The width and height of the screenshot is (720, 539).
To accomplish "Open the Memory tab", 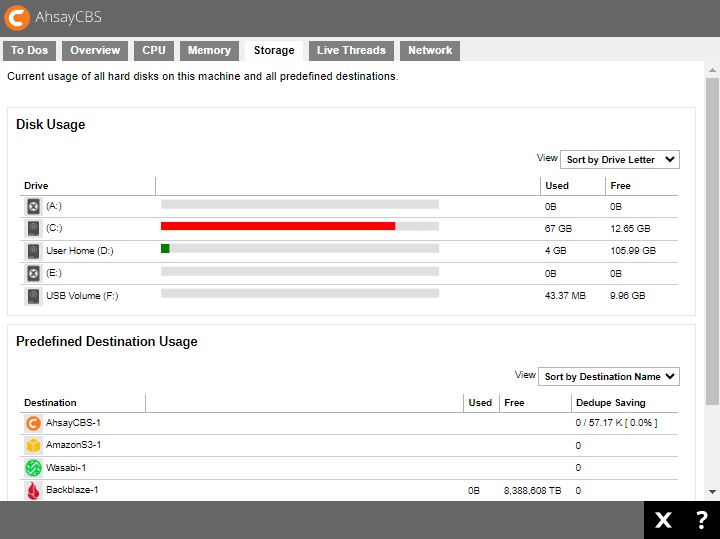I will pyautogui.click(x=209, y=51).
